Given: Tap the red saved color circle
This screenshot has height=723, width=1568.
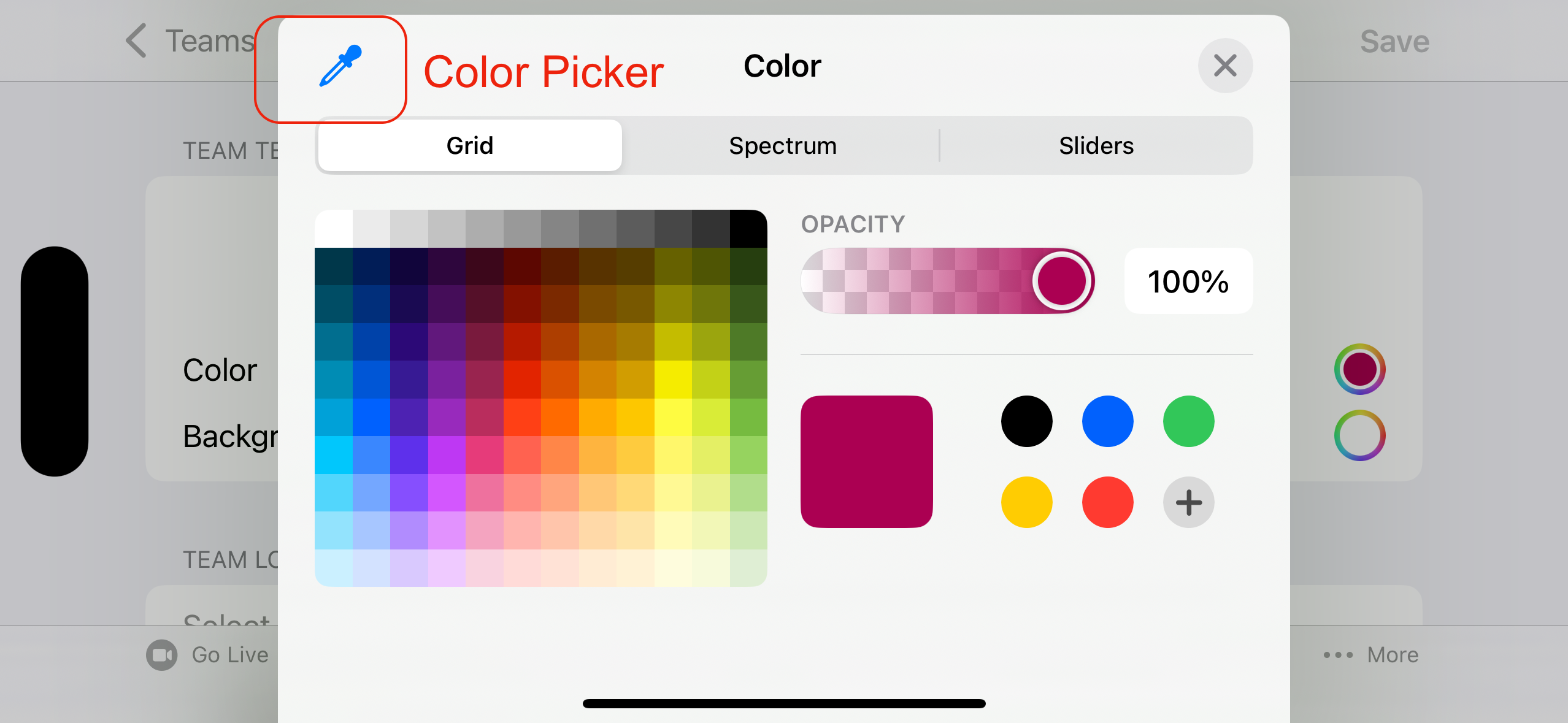Looking at the screenshot, I should coord(1107,502).
